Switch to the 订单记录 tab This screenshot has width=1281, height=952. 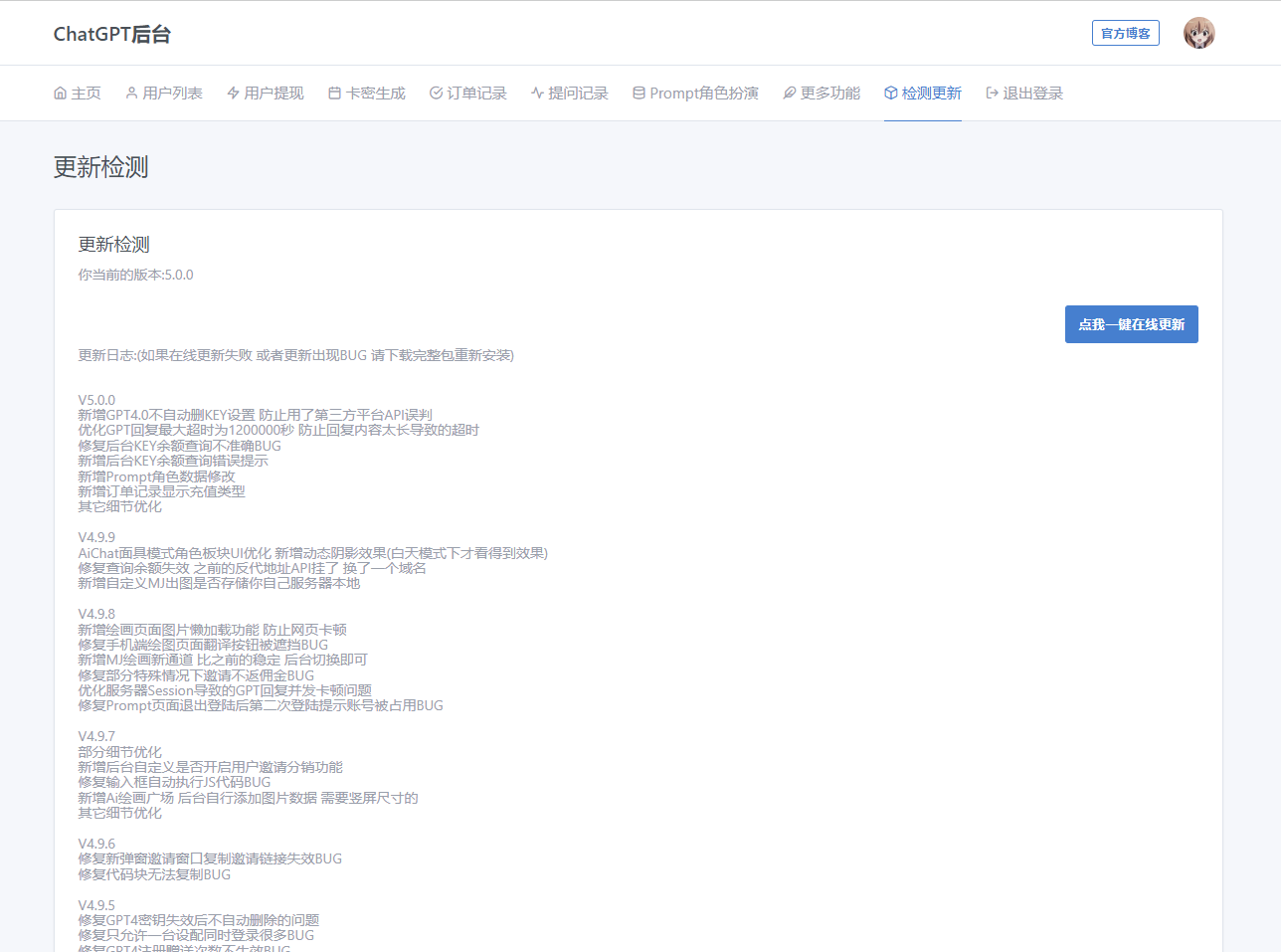click(x=476, y=94)
